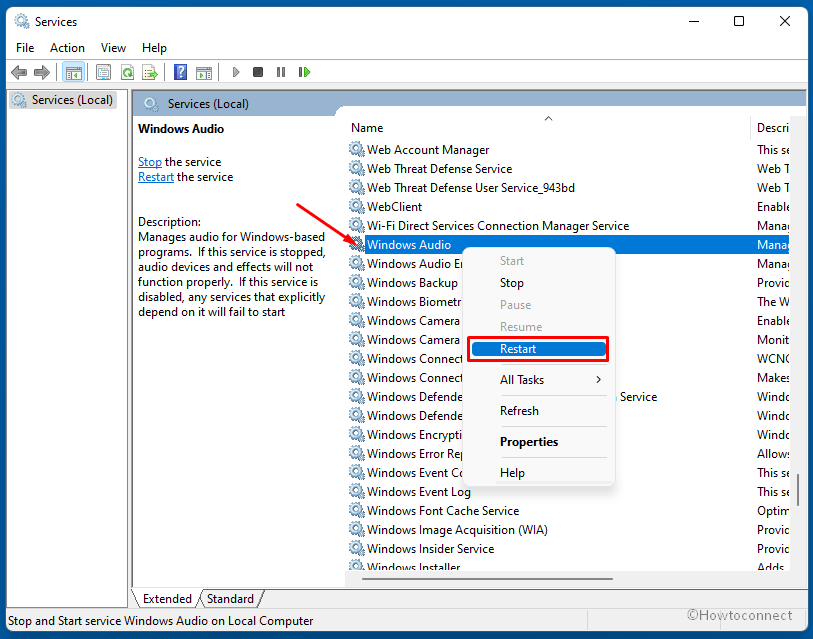Open the File menu
Viewport: 813px width, 639px height.
pyautogui.click(x=25, y=48)
